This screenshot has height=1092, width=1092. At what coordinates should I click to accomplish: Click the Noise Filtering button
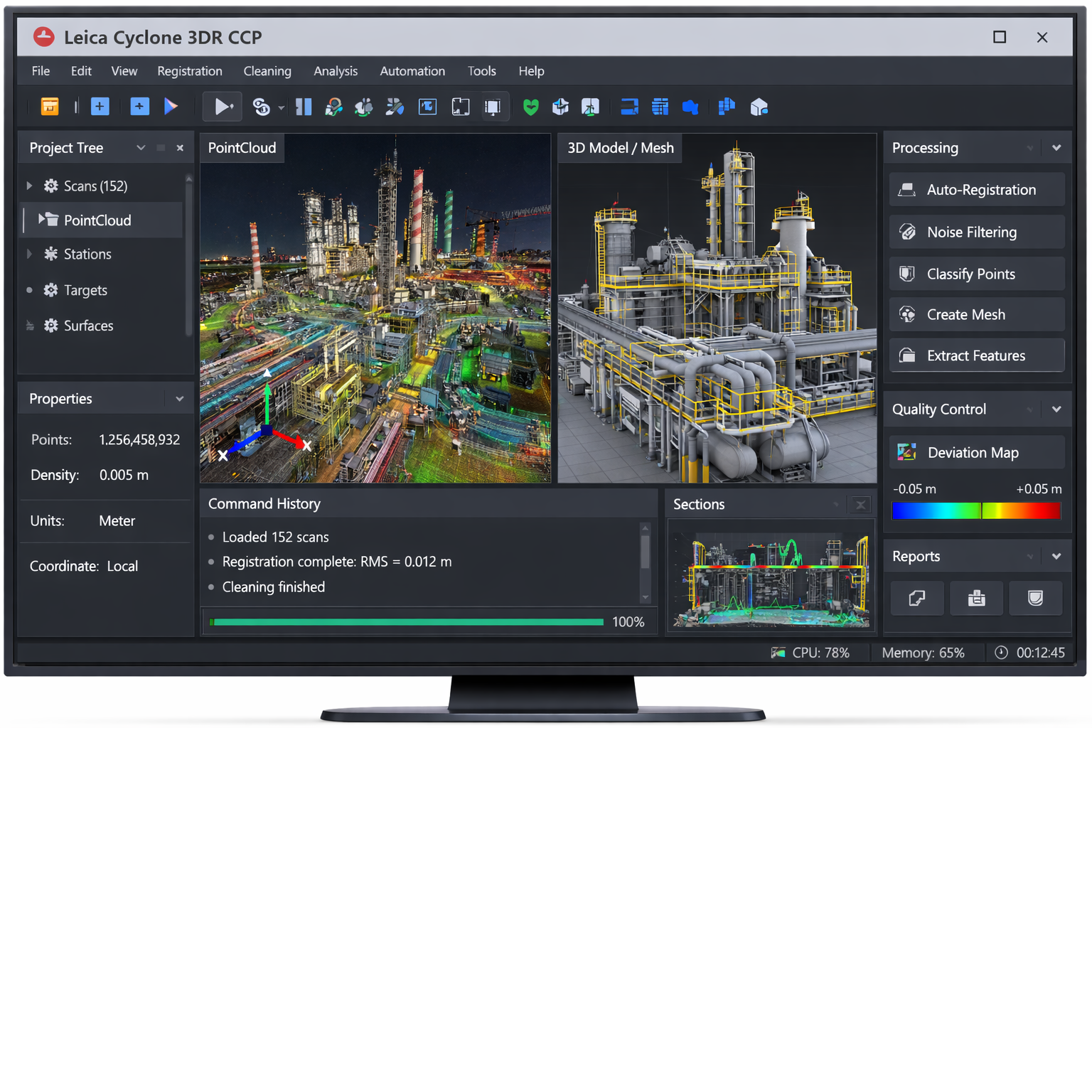[x=976, y=232]
